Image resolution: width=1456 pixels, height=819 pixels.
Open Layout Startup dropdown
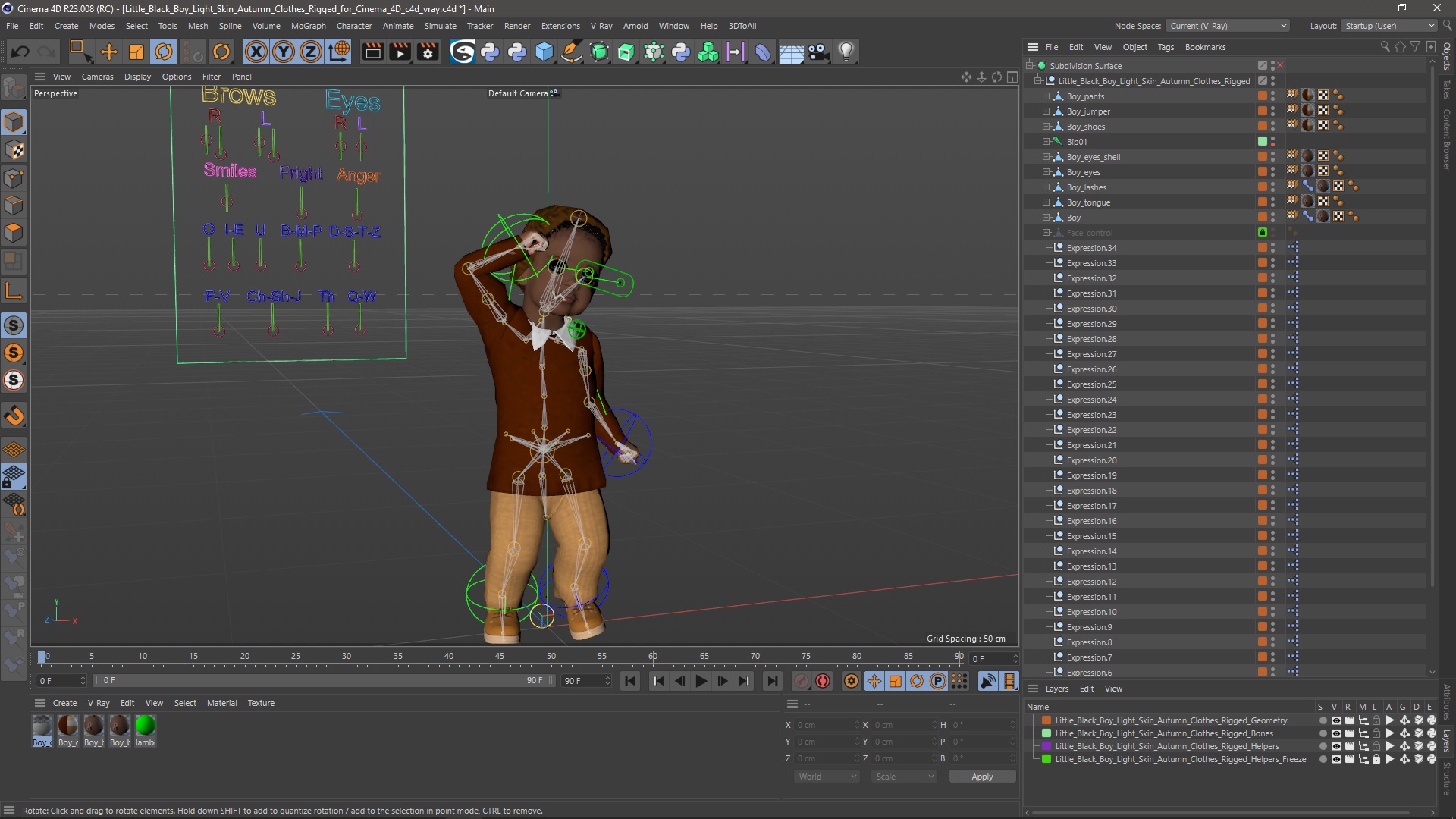click(1389, 26)
